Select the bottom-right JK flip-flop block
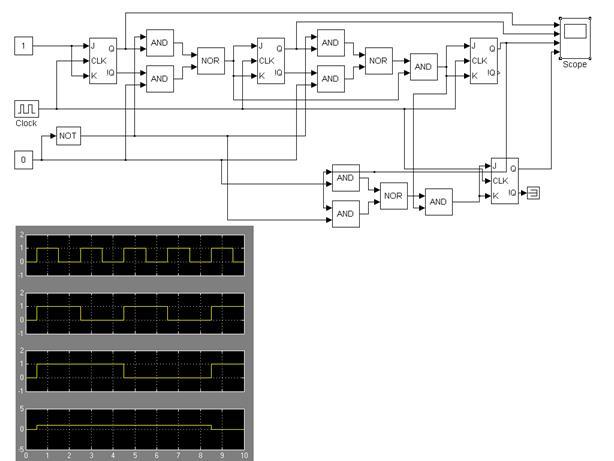This screenshot has height=461, width=614. [x=503, y=180]
